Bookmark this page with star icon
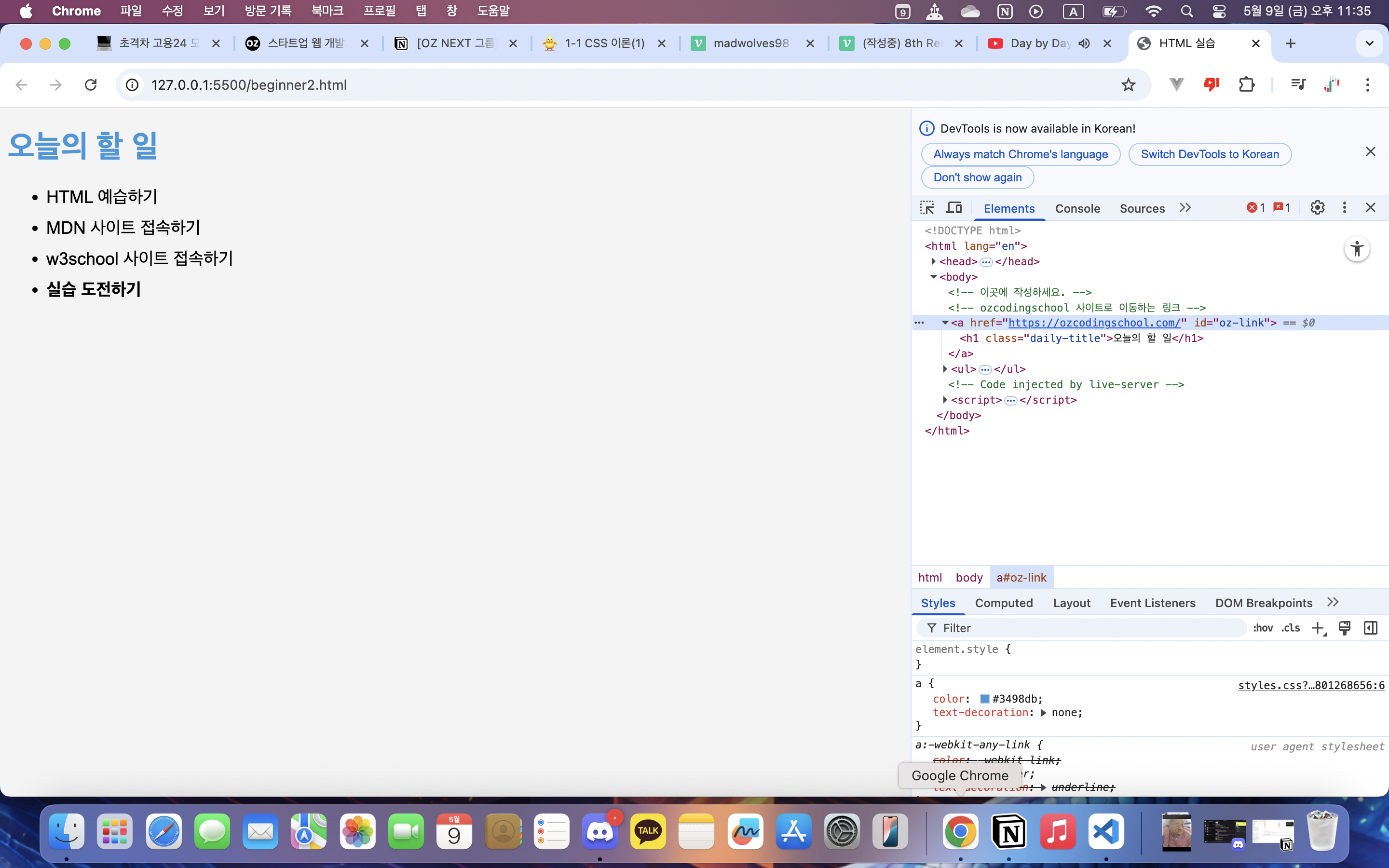This screenshot has height=868, width=1389. tap(1129, 85)
